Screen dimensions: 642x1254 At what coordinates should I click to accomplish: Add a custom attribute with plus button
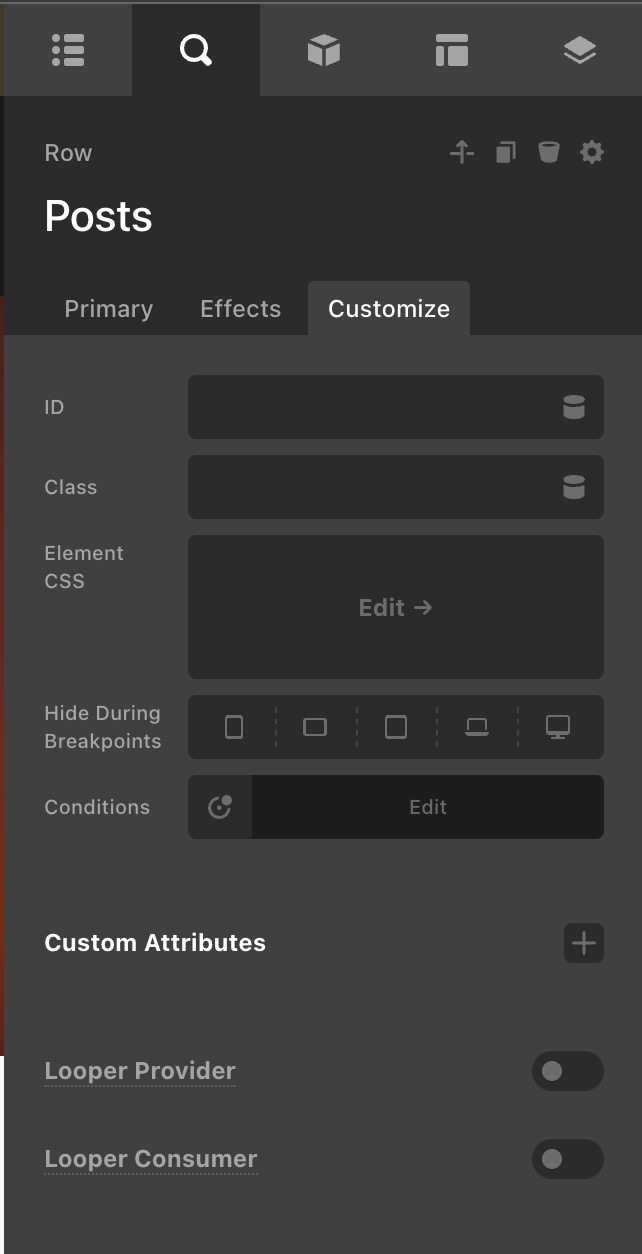coord(583,943)
